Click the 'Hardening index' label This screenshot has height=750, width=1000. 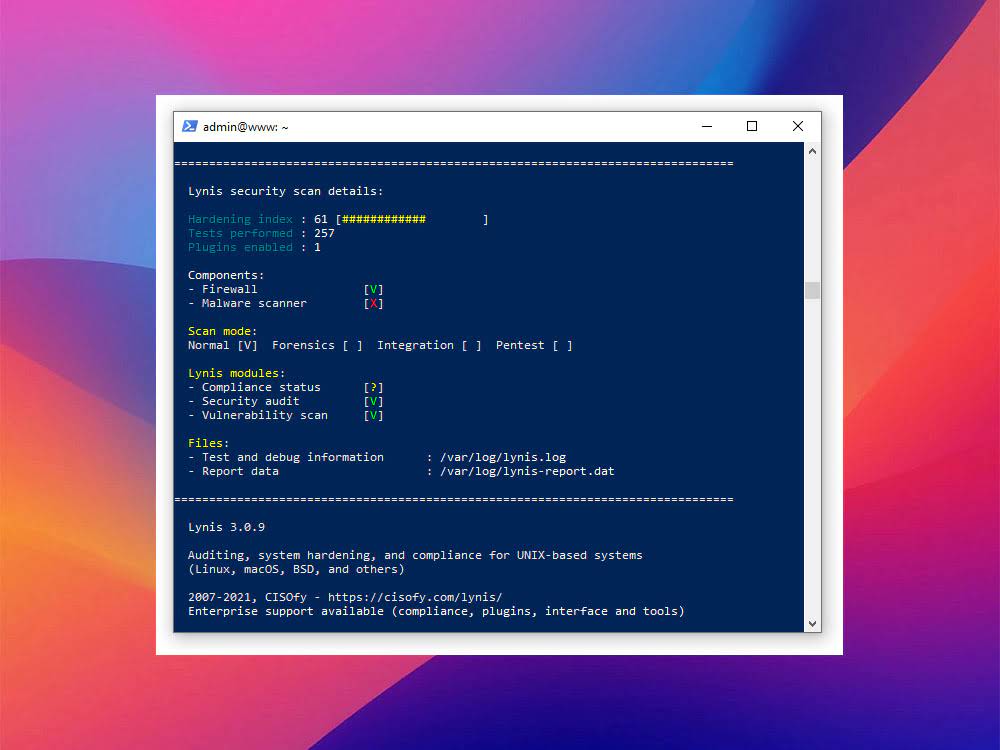(240, 219)
